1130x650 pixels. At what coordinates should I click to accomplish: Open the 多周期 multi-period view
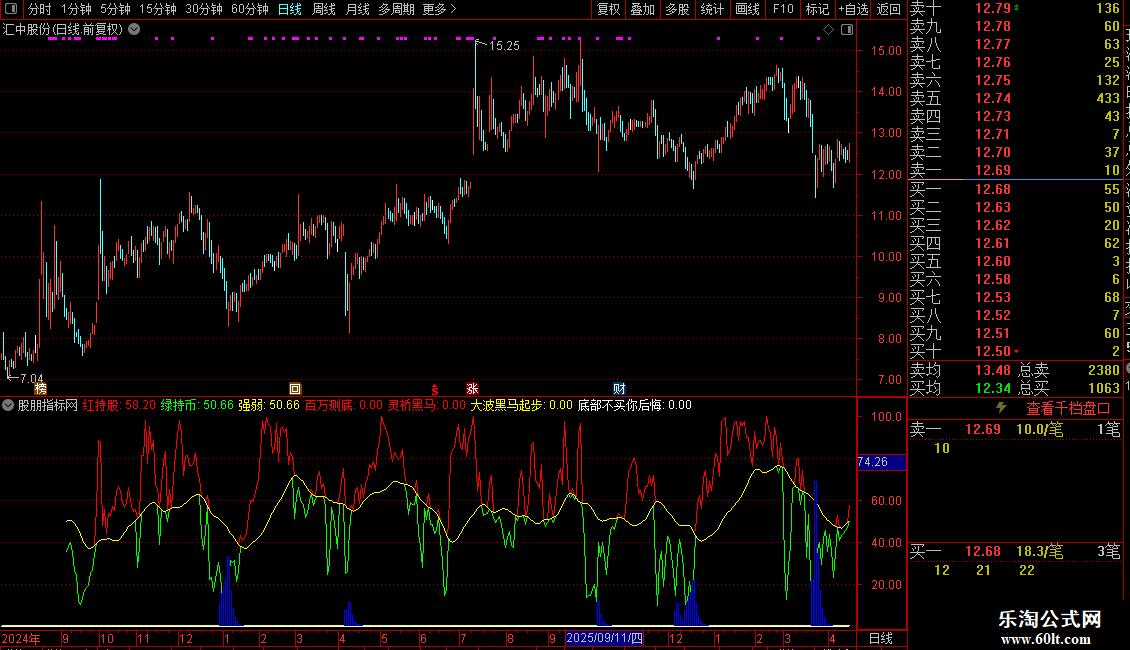396,9
